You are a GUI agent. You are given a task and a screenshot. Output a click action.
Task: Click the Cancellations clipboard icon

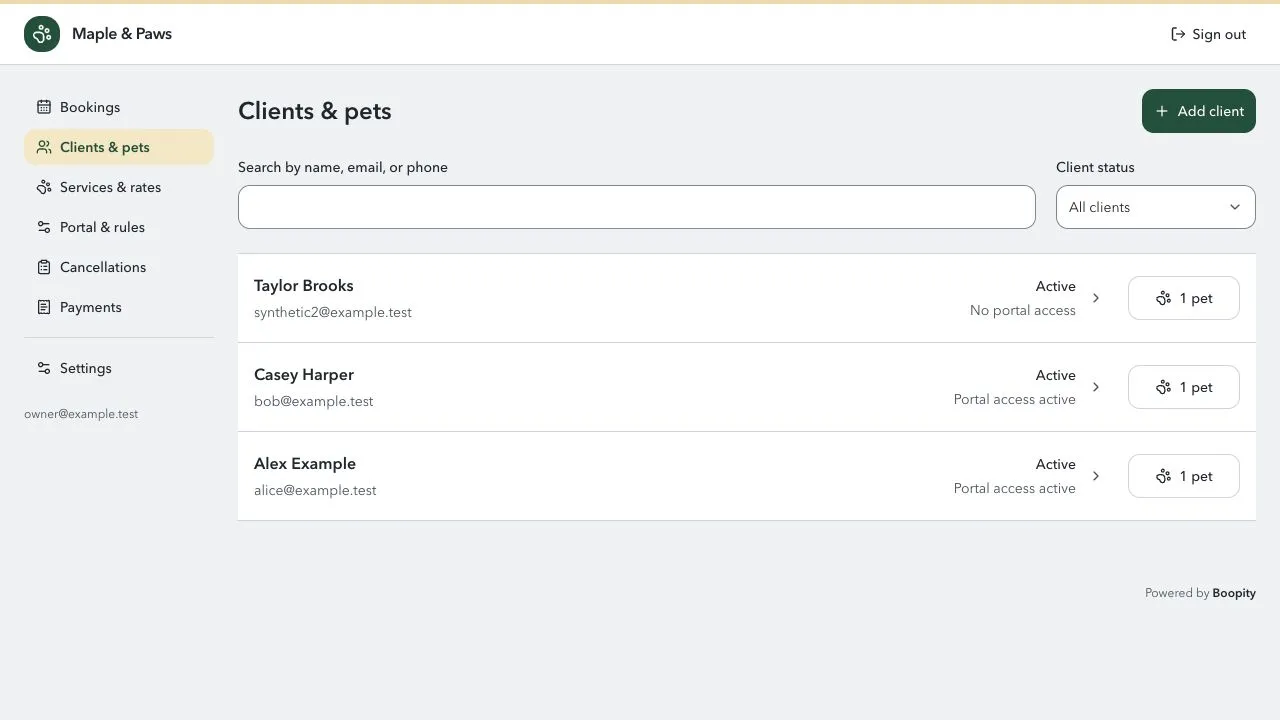point(44,267)
